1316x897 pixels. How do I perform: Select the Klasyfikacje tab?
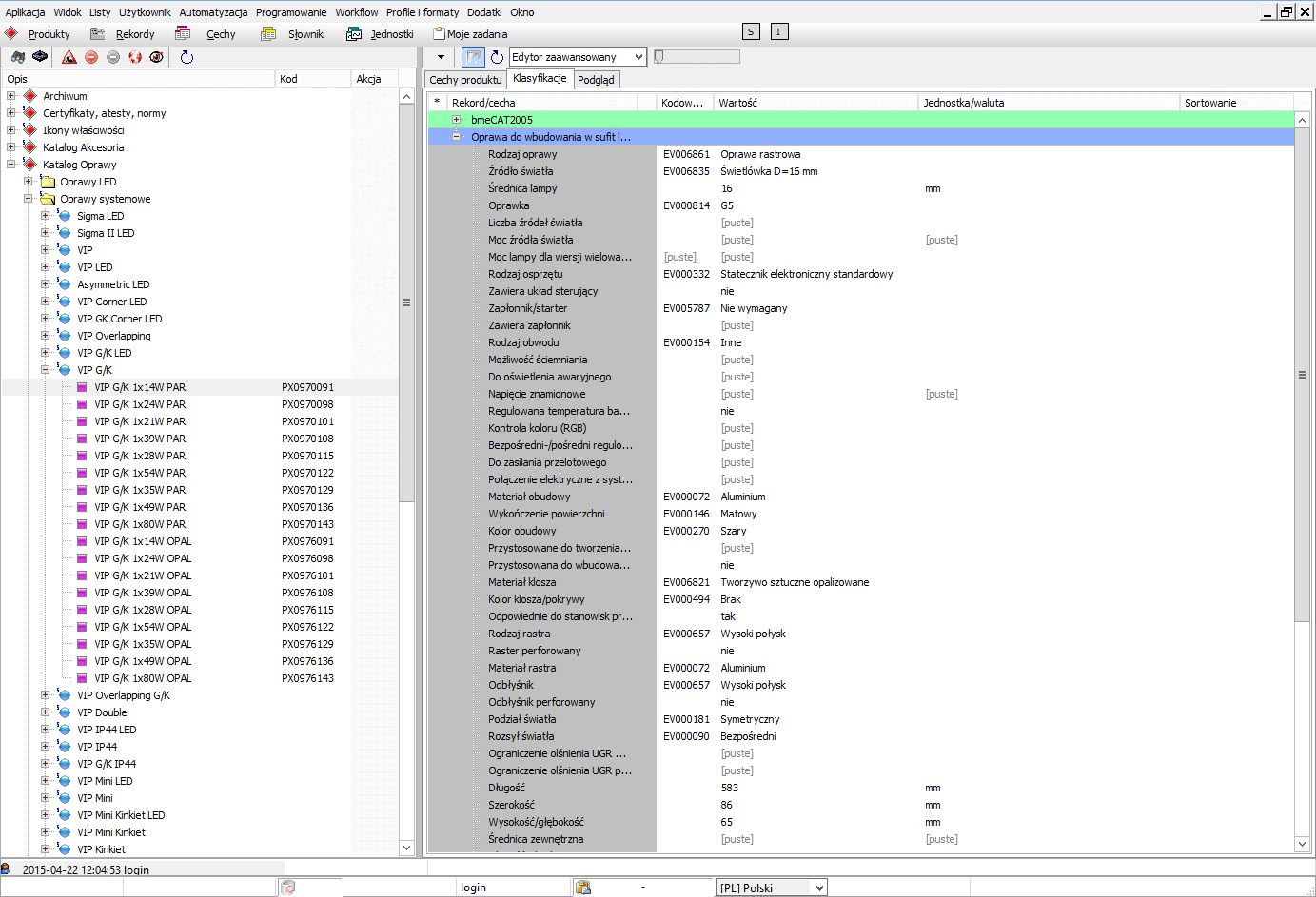pos(540,78)
